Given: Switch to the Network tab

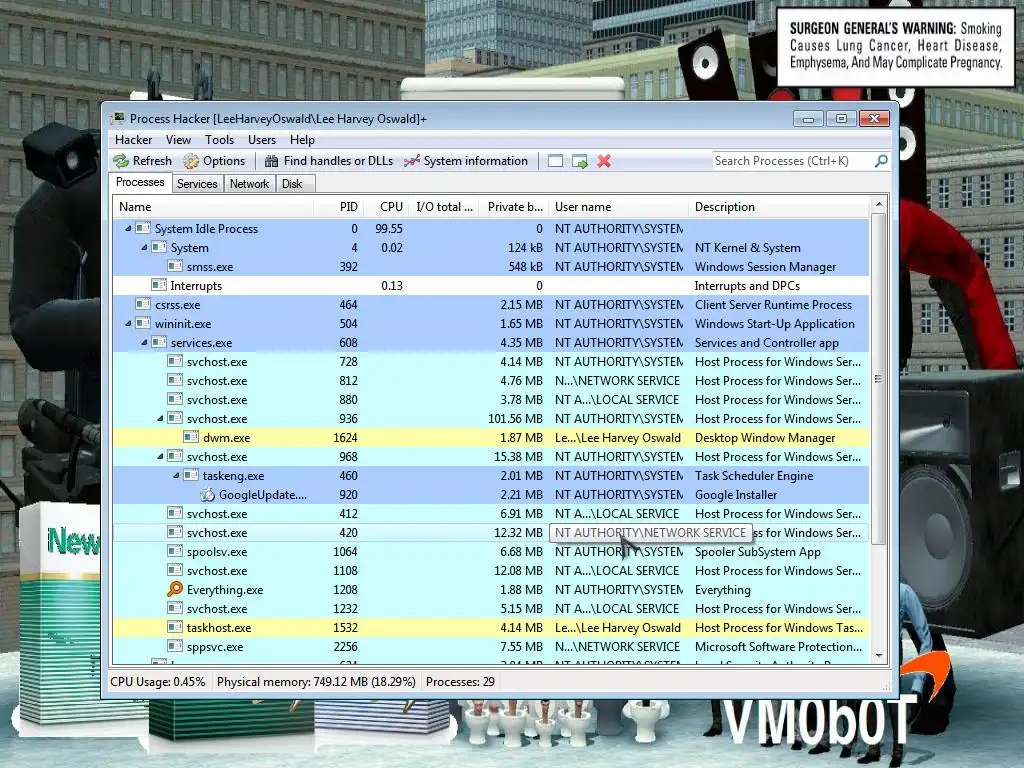Looking at the screenshot, I should pyautogui.click(x=249, y=184).
